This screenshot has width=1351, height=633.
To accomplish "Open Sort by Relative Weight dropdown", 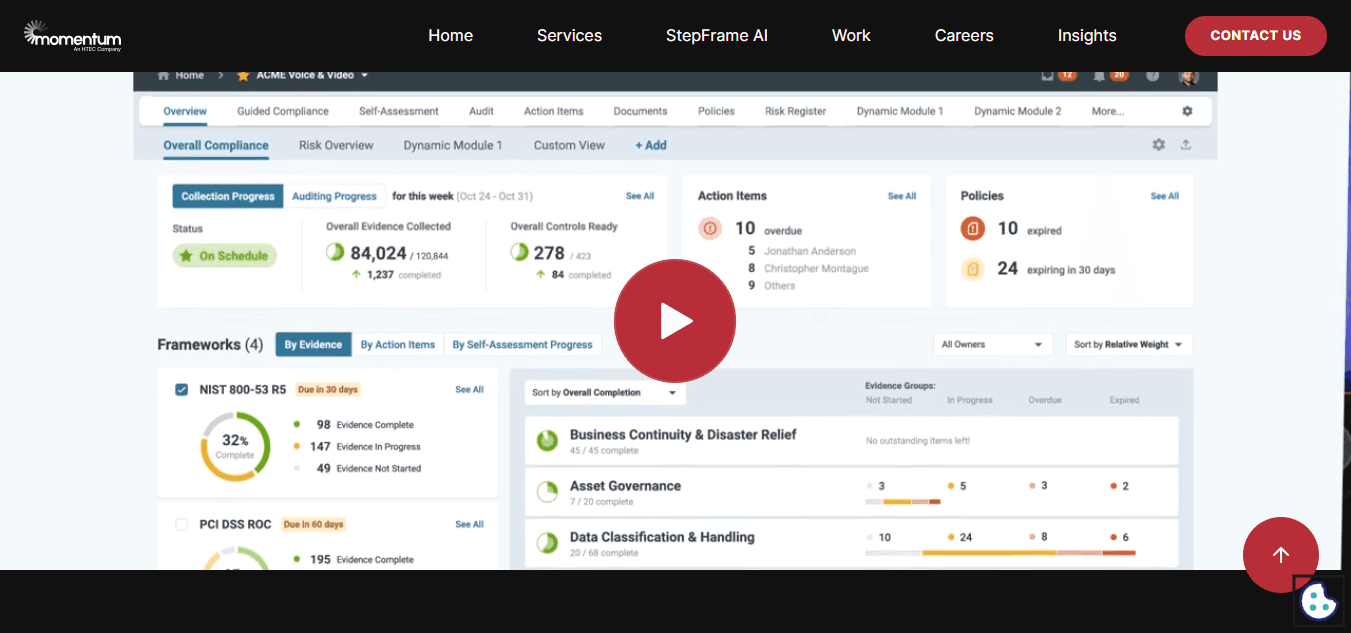I will 1129,345.
